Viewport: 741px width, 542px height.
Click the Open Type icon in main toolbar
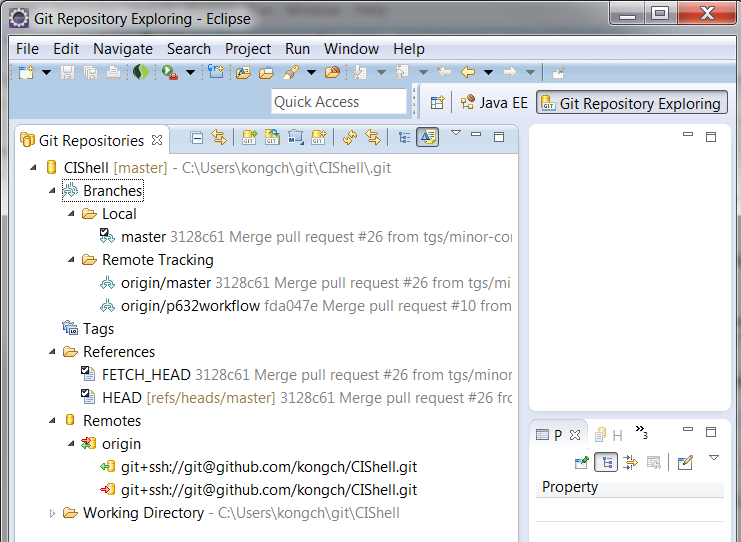coord(243,72)
